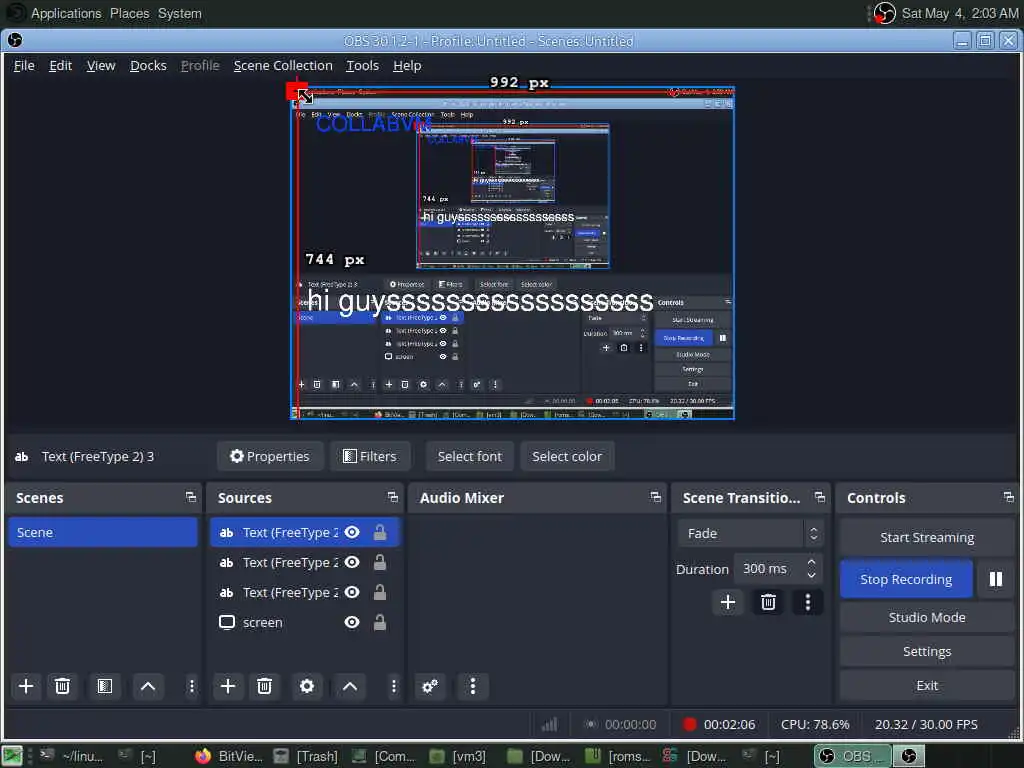
Task: Toggle eye of the third Text source
Action: [352, 592]
